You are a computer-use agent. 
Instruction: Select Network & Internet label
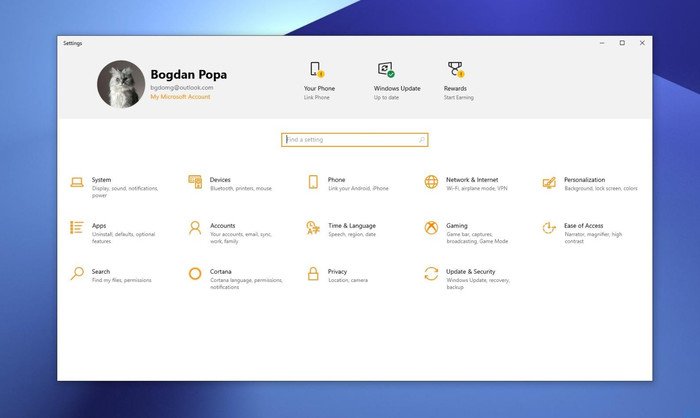point(472,180)
